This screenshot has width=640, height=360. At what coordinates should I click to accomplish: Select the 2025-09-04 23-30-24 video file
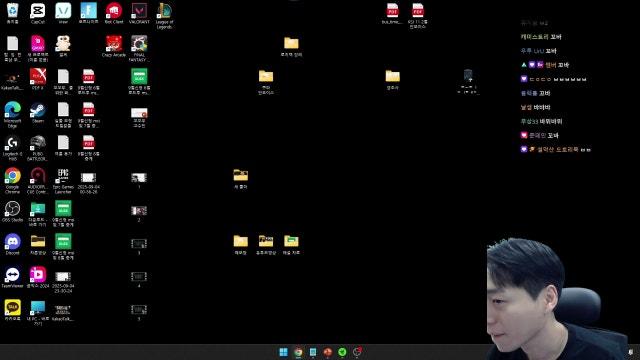pyautogui.click(x=63, y=282)
